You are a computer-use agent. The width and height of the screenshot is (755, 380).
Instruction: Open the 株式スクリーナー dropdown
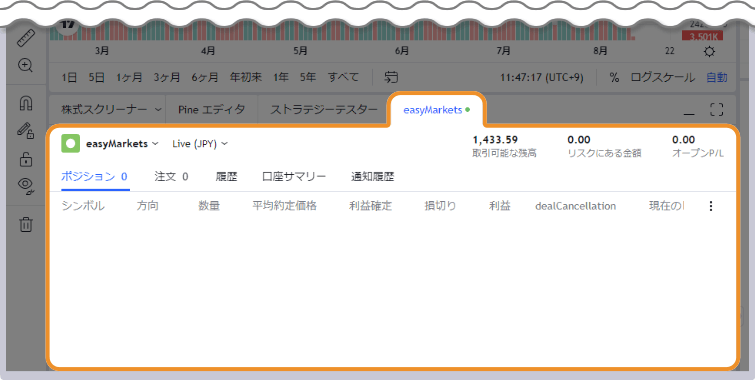111,110
